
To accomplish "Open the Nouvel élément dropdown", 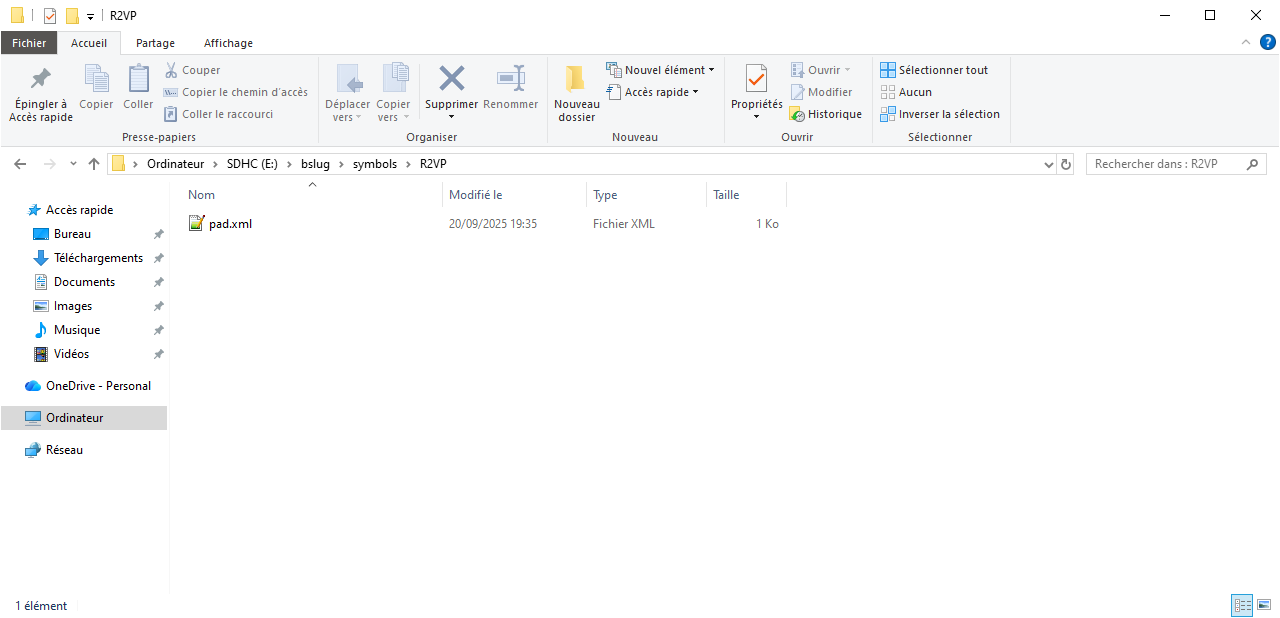I will 661,70.
